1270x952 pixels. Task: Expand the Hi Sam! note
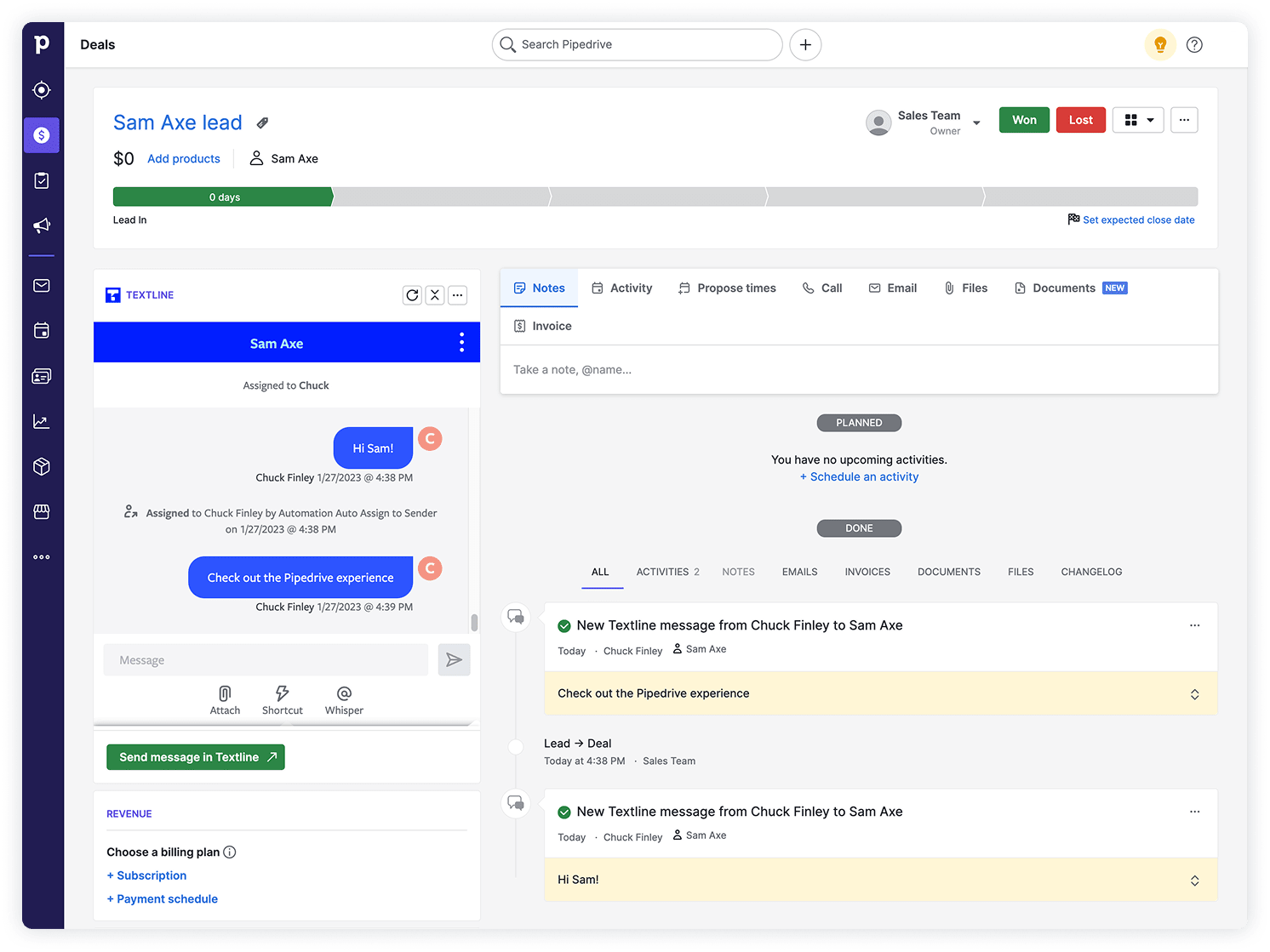[x=1194, y=881]
